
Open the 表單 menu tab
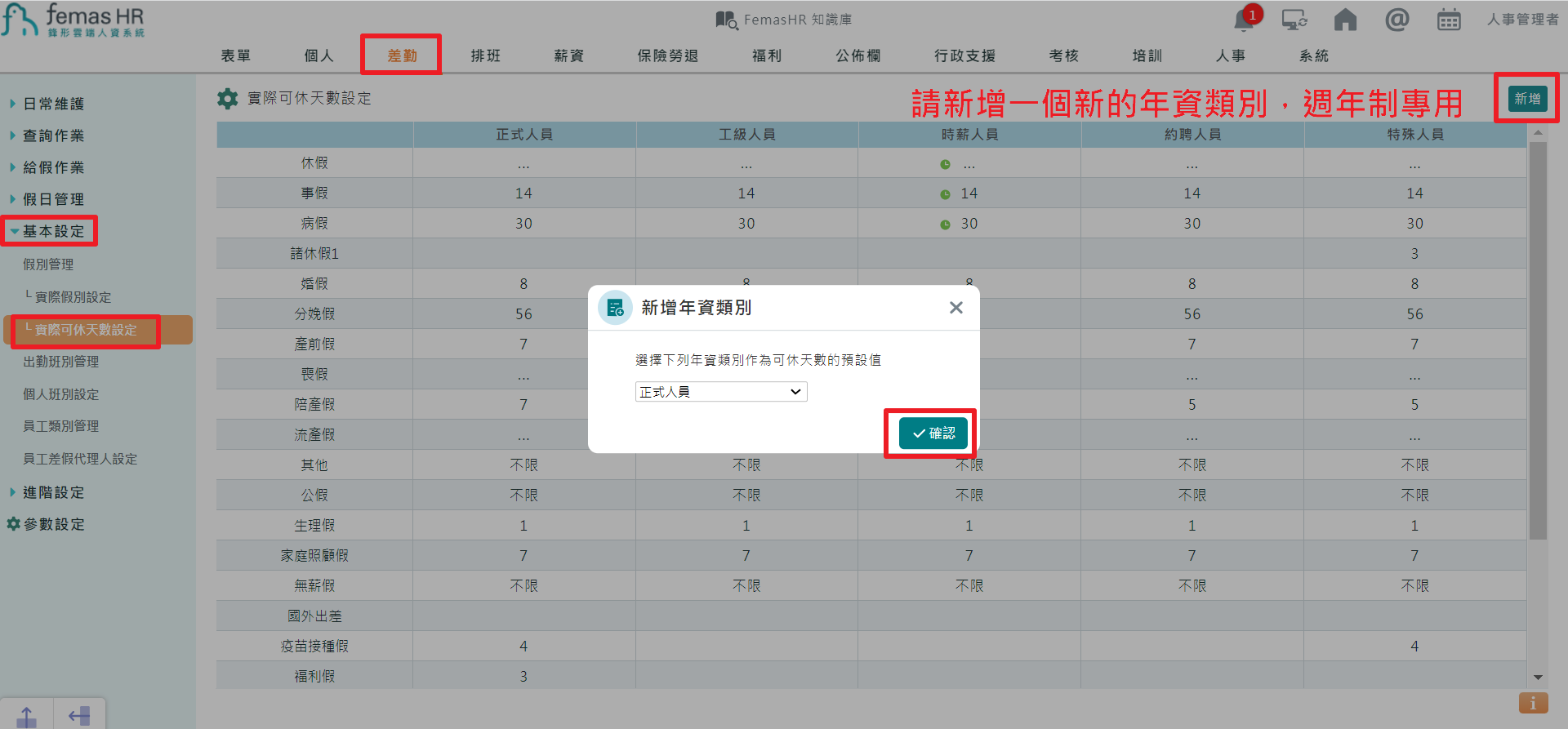click(x=235, y=56)
